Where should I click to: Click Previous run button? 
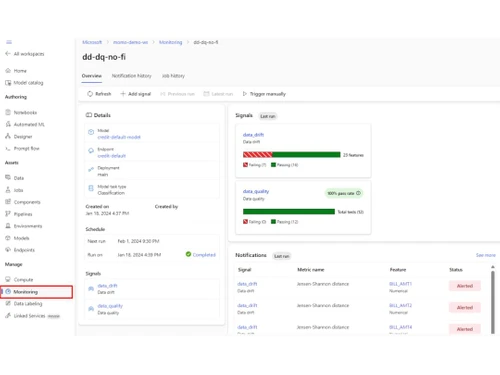click(x=177, y=94)
